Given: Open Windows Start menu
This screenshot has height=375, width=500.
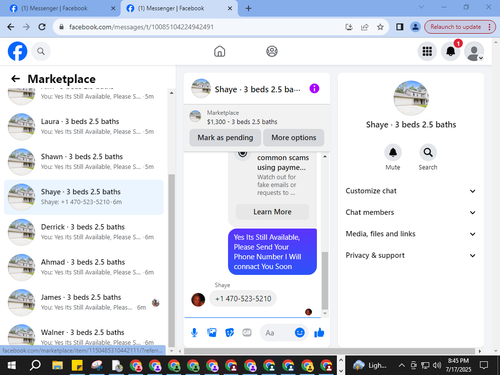Looking at the screenshot, I should coord(12,365).
